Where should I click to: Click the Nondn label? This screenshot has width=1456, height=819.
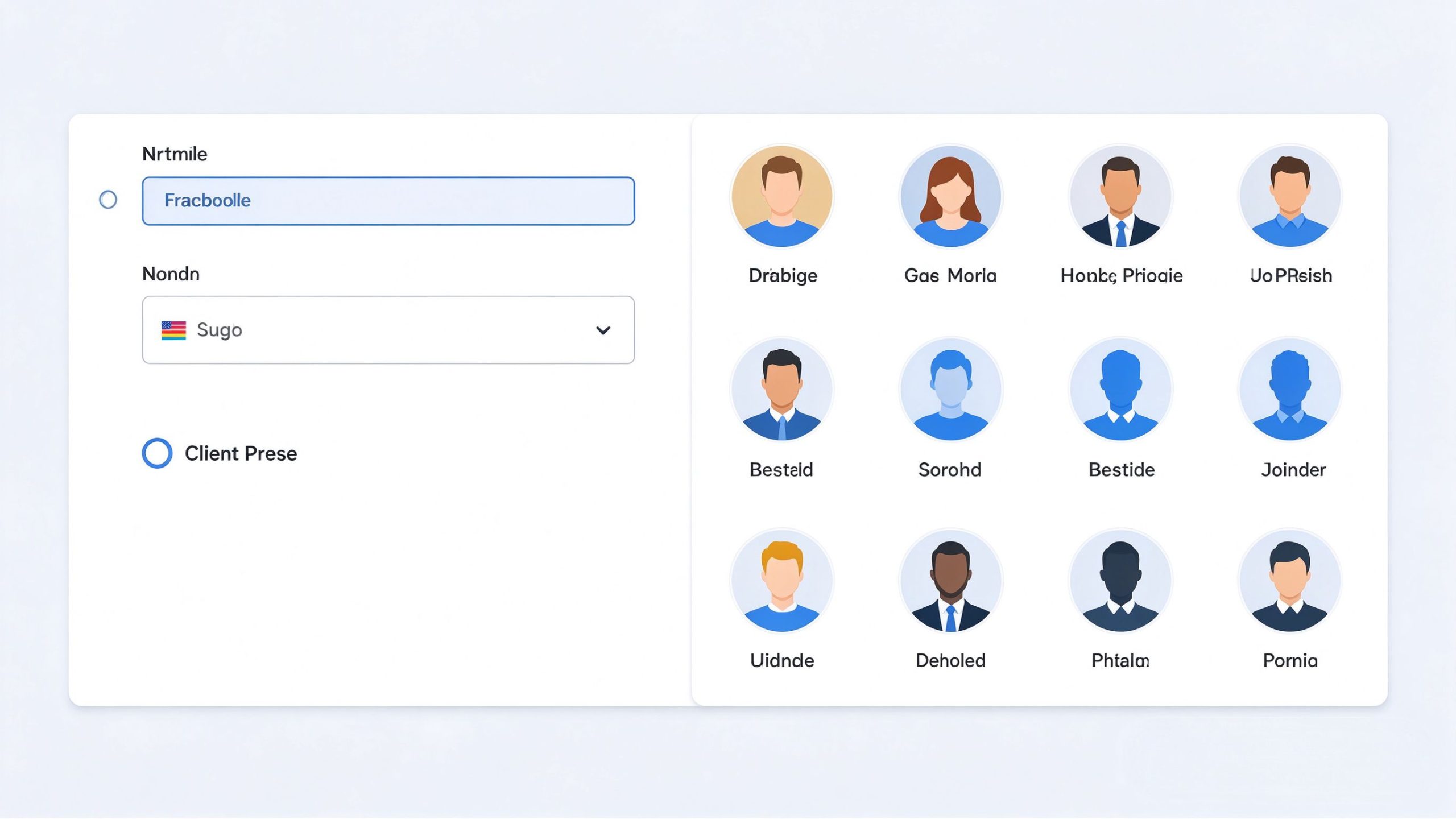[x=171, y=274]
